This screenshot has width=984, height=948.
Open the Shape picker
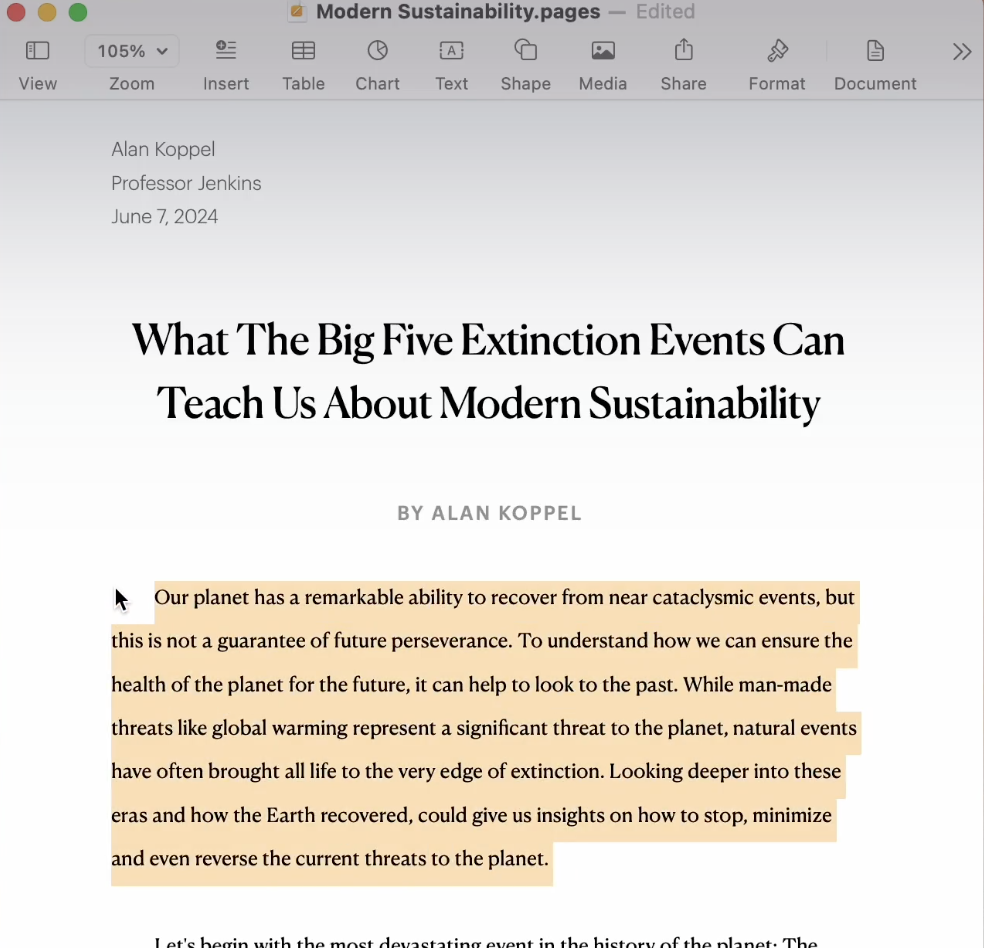point(526,51)
